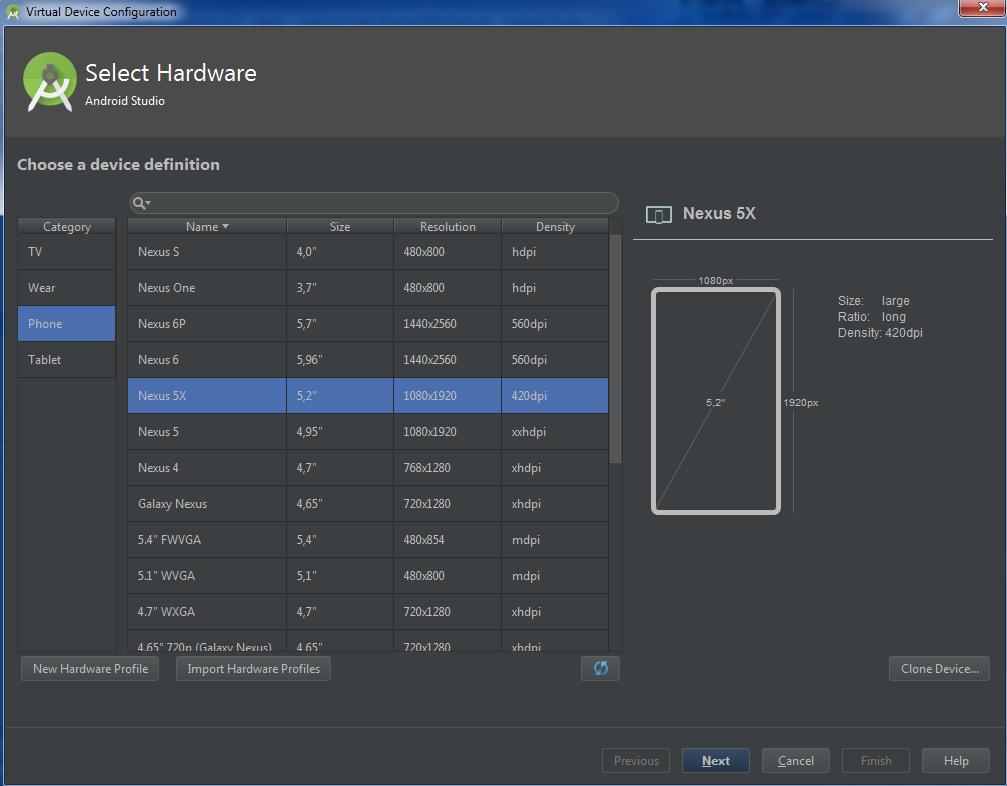Click the Cancel button
This screenshot has height=786, width=1007.
(796, 760)
